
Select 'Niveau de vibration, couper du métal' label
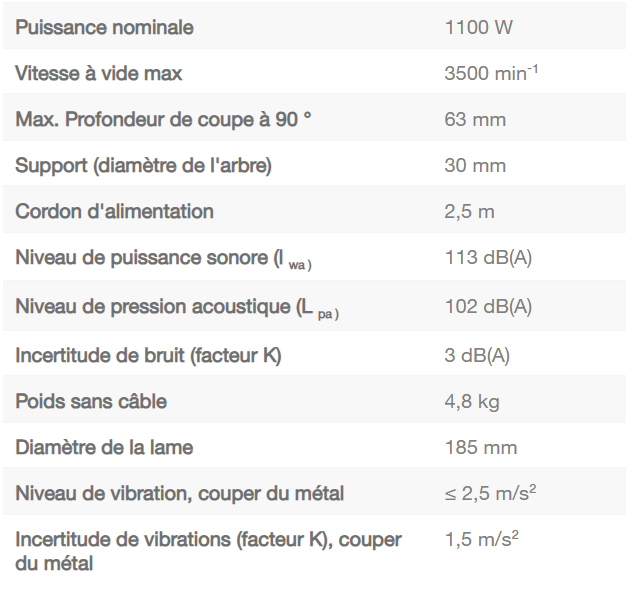pos(179,493)
